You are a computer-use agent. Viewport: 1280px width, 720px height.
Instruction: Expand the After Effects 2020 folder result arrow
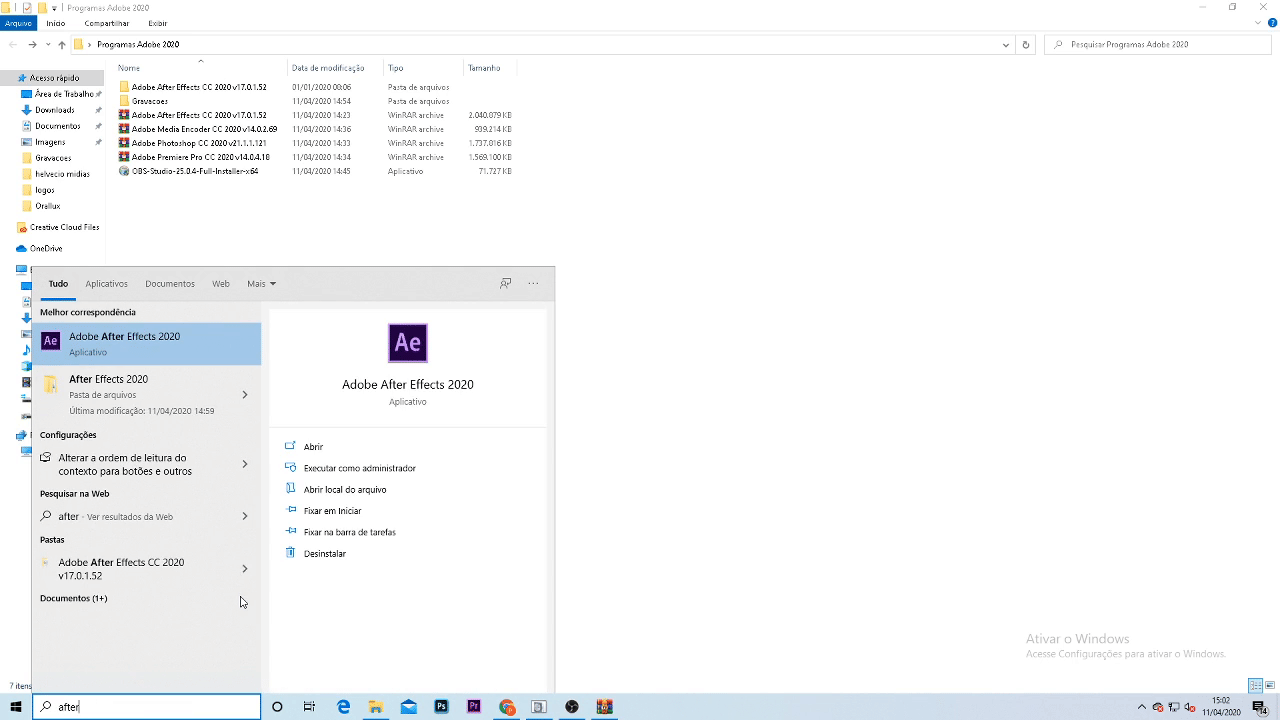tap(245, 395)
